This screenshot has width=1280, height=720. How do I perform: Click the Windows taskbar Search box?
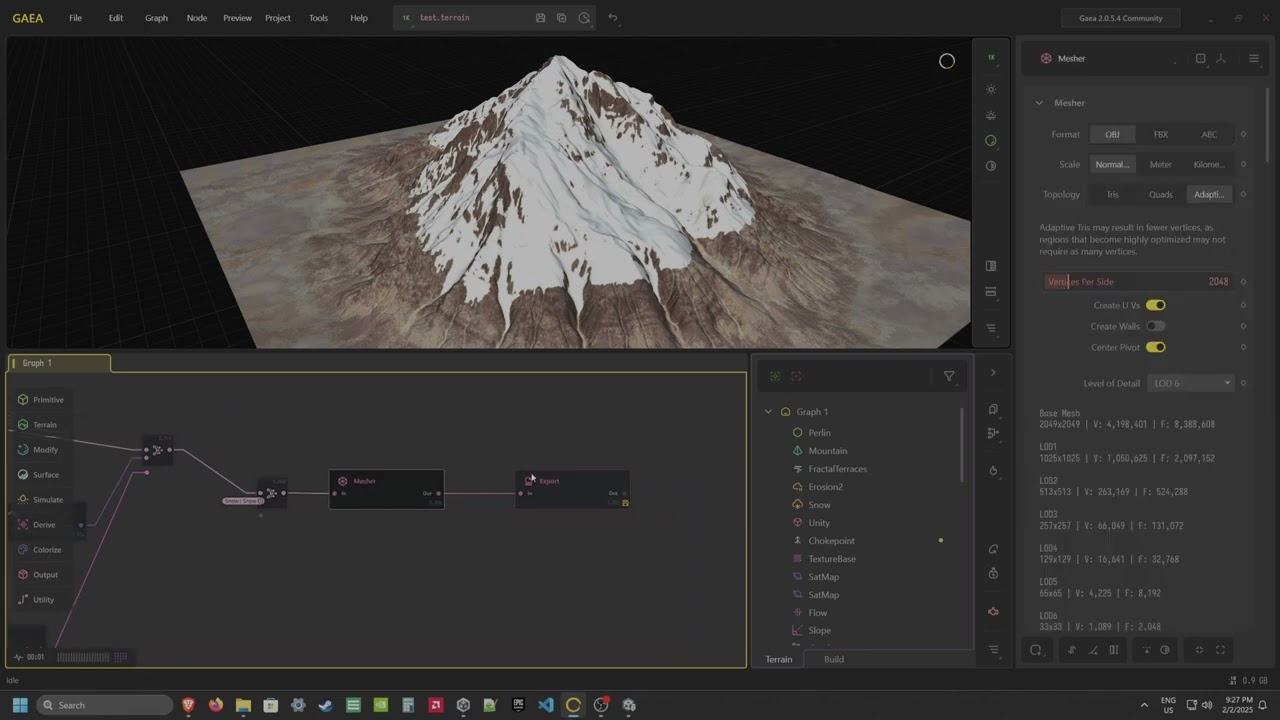(105, 705)
